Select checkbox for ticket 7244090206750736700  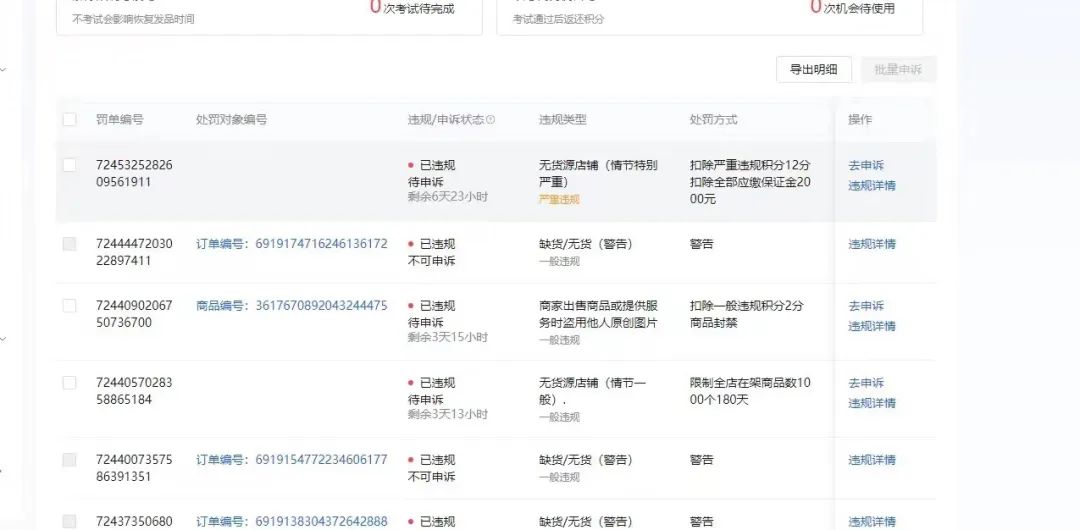pos(69,306)
